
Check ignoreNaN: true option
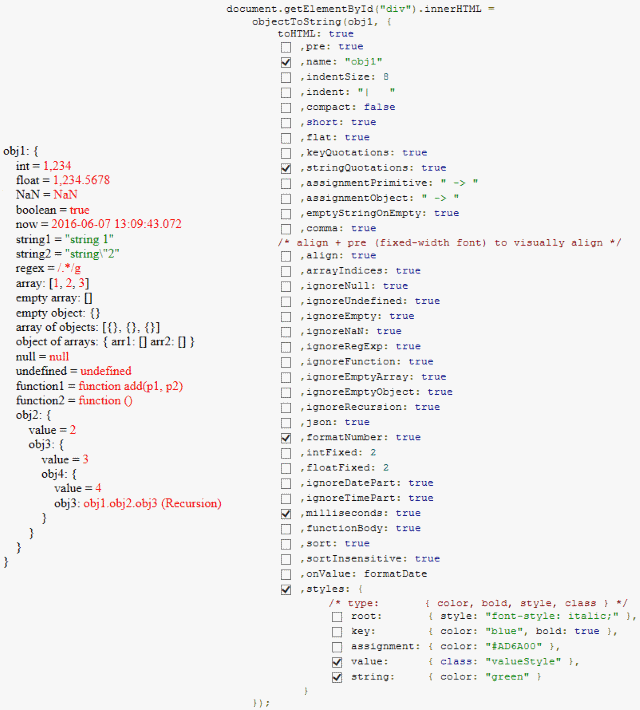tap(286, 332)
